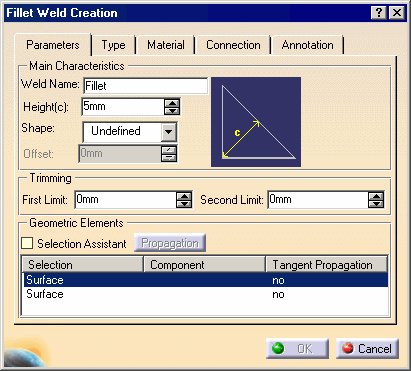Decrease First Limit with down arrow
This screenshot has height=371, width=411.
tap(184, 204)
